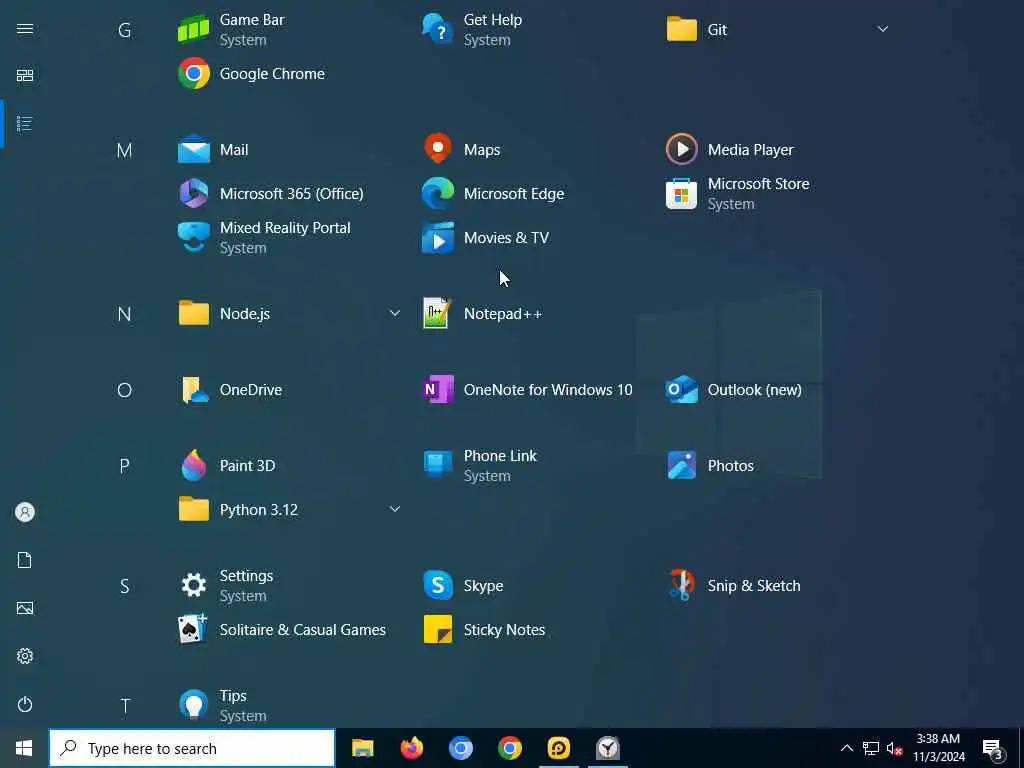
Task: Open Power options in Start sidebar
Action: click(25, 705)
